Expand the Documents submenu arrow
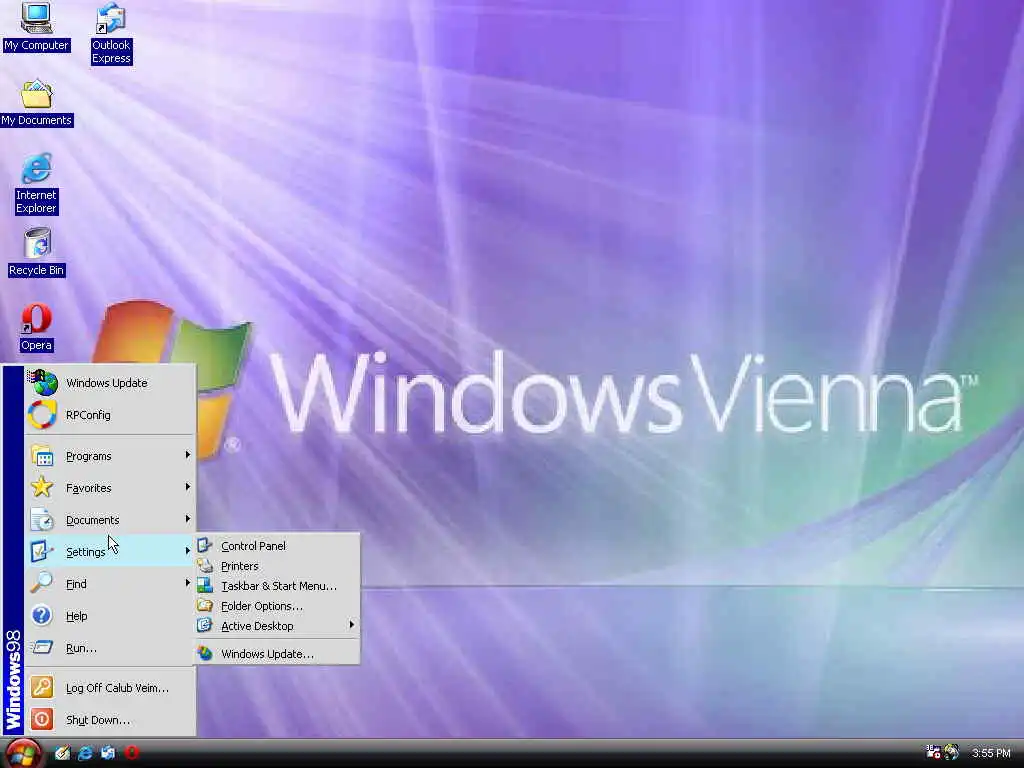The image size is (1024, 768). pyautogui.click(x=187, y=519)
